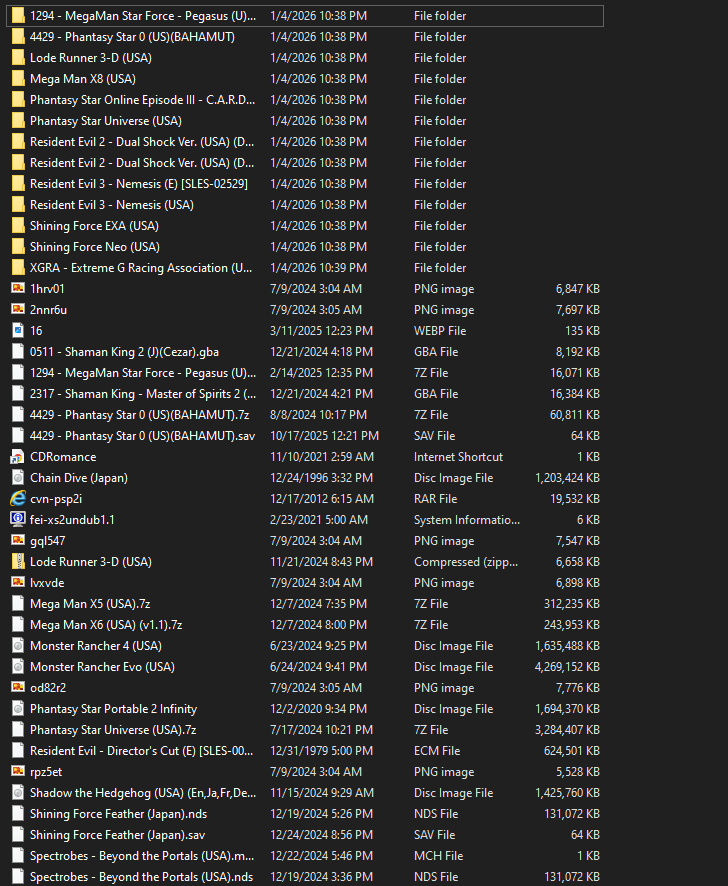This screenshot has height=886, width=728.
Task: Click the disc image icon for Monster Rancher 4 (USA)
Action: [18, 645]
